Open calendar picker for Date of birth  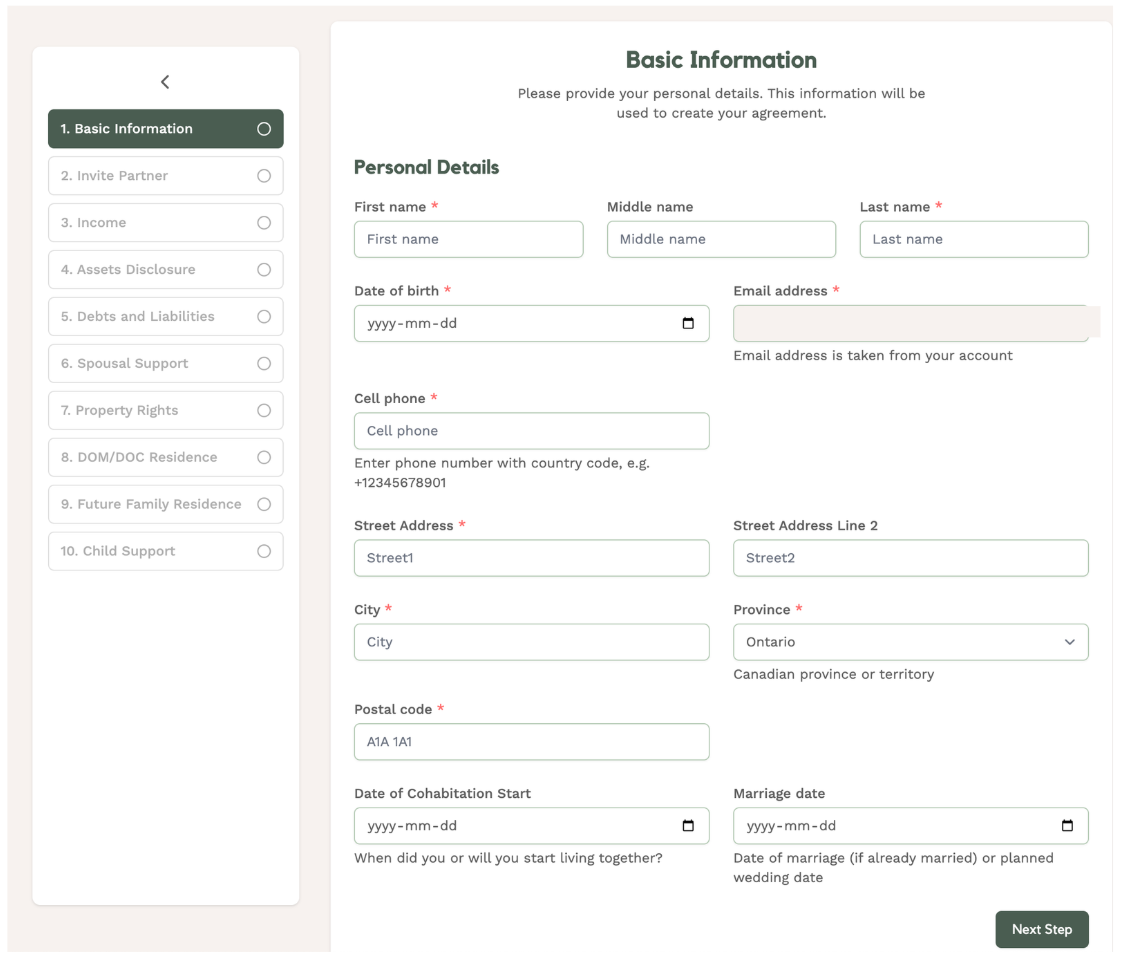(688, 323)
